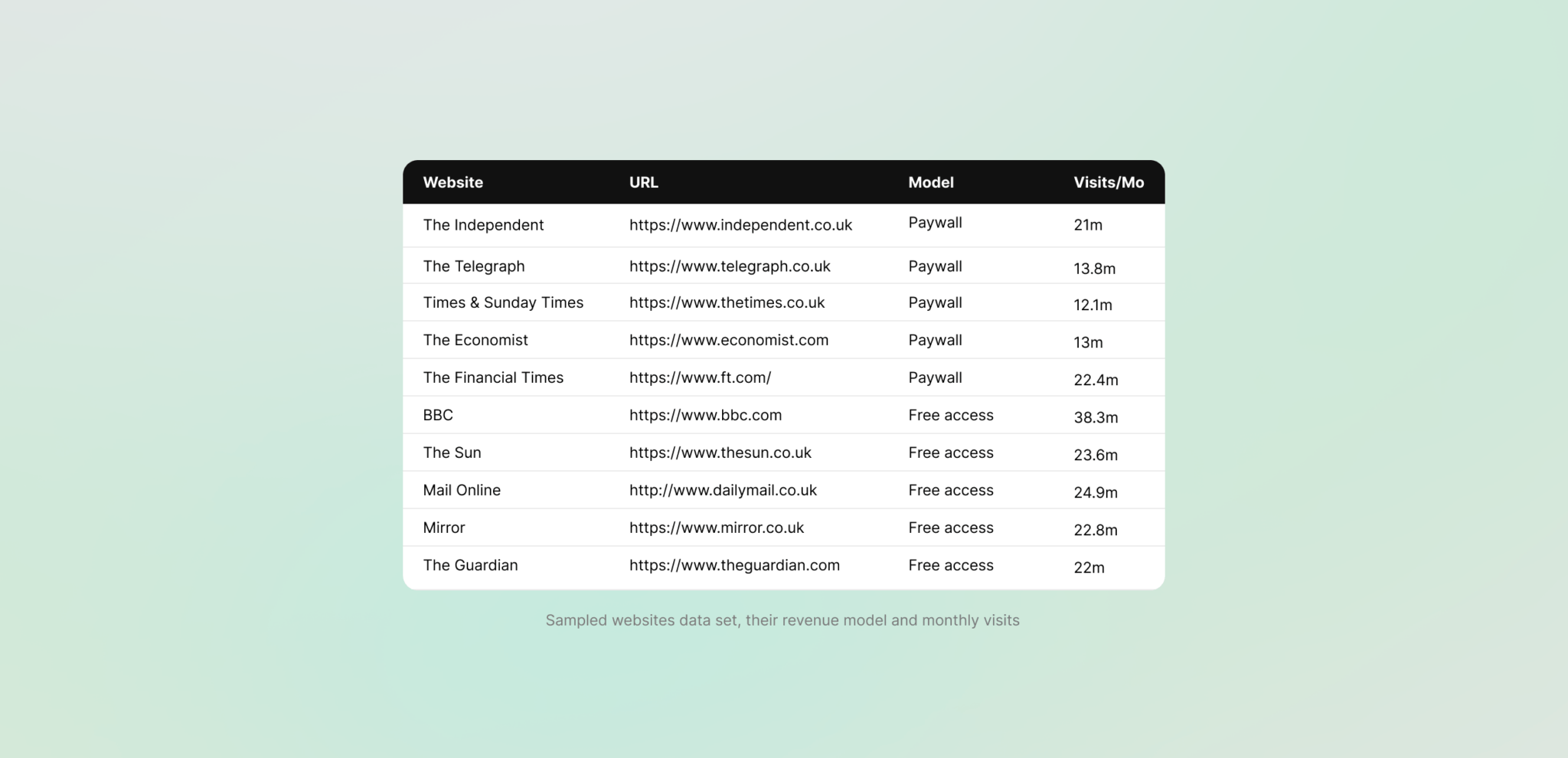Image resolution: width=1568 pixels, height=758 pixels.
Task: Open the thesun.co.uk URL link
Action: (x=720, y=453)
